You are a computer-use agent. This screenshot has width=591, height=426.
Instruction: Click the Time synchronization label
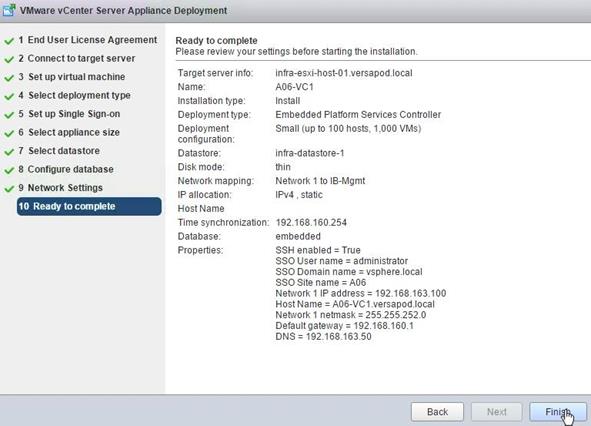coord(223,222)
